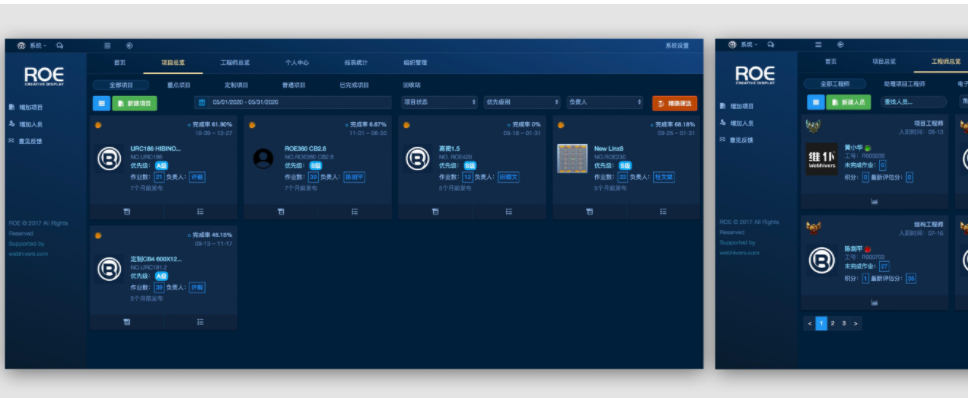
Task: Go to page 3 in right window pagination
Action: [844, 323]
